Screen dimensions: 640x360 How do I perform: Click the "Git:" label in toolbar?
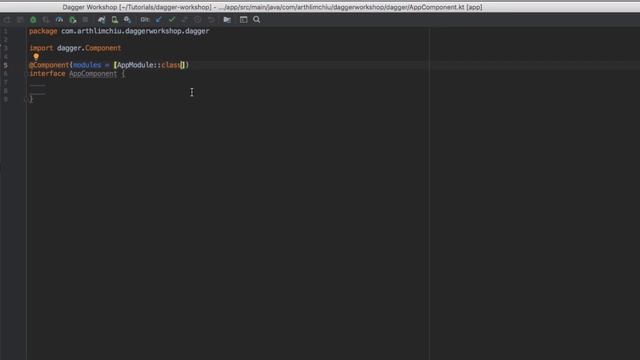(145, 20)
